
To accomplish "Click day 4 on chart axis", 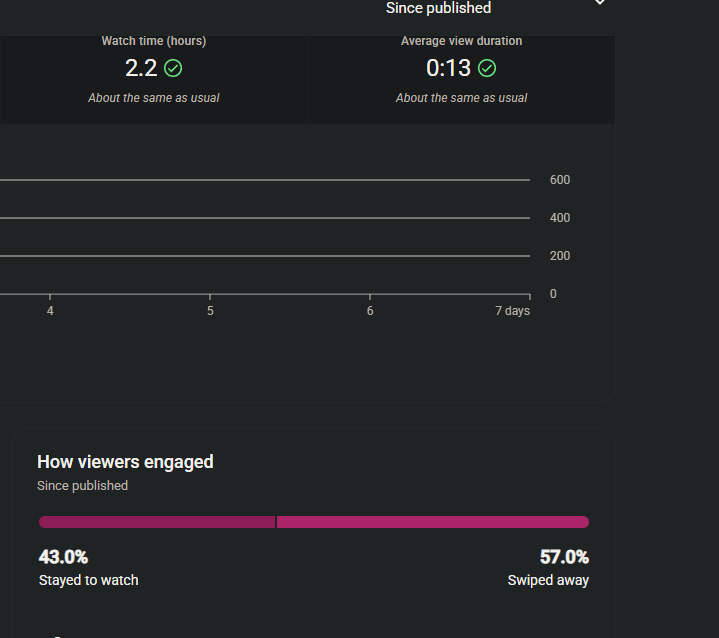I will click(x=50, y=311).
